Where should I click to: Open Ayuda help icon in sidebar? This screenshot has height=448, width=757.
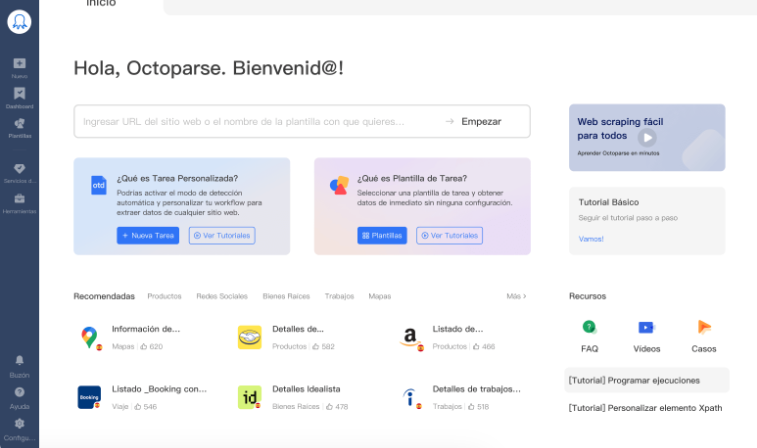(x=19, y=394)
